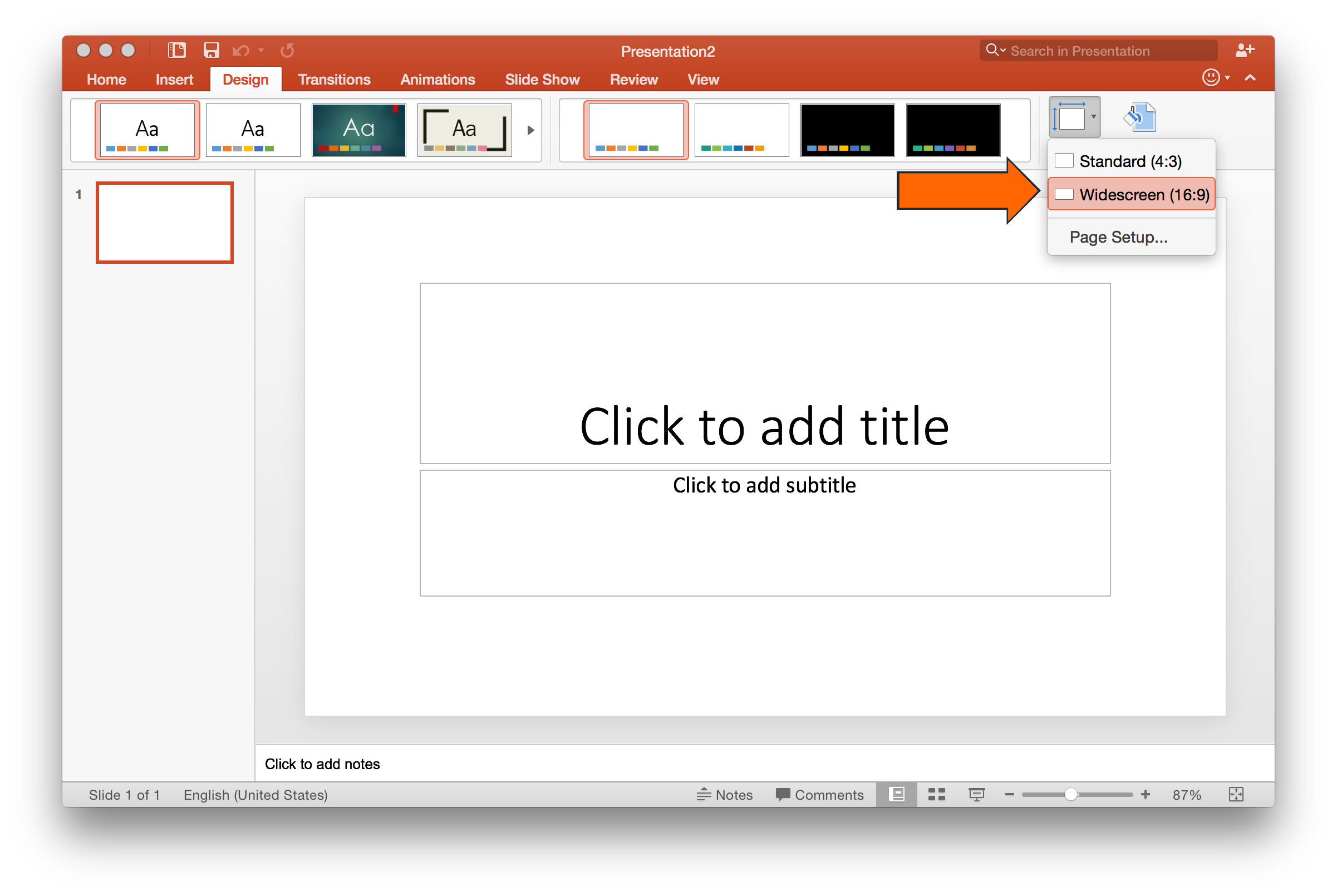Open the smiley feedback dropdown
The image size is (1337, 896).
coord(1217,78)
